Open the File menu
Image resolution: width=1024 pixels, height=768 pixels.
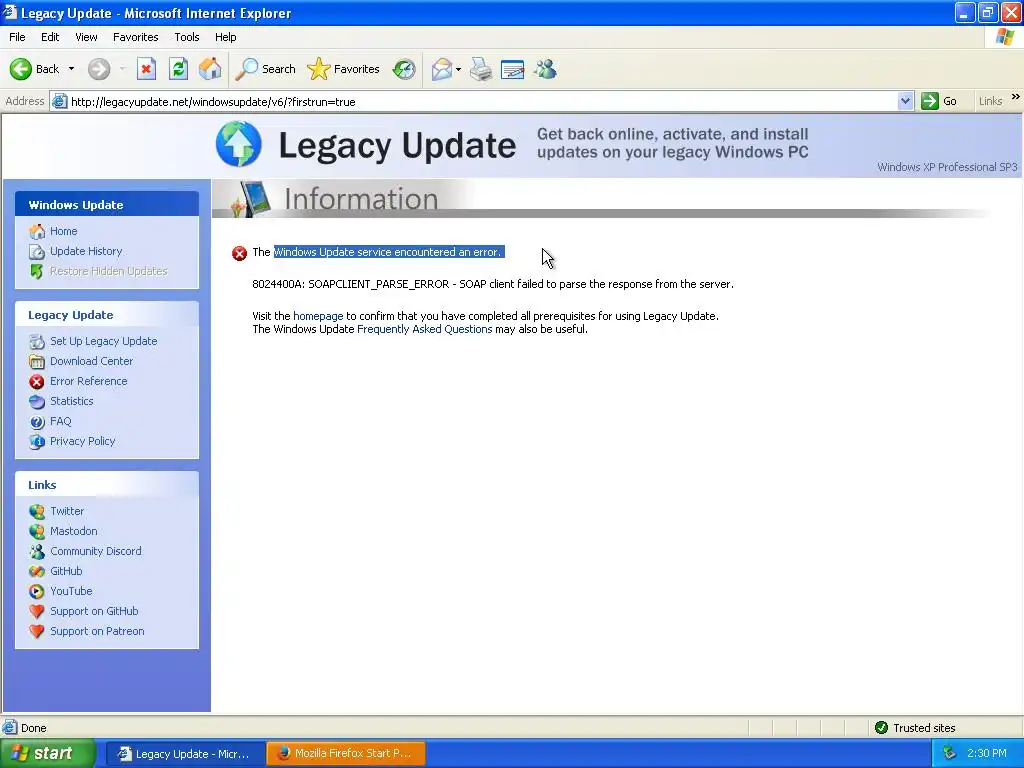tap(17, 37)
